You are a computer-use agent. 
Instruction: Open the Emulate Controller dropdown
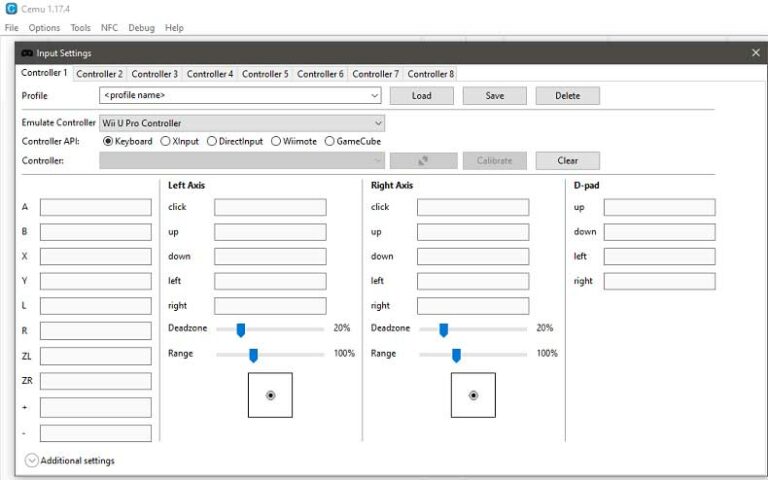[240, 123]
